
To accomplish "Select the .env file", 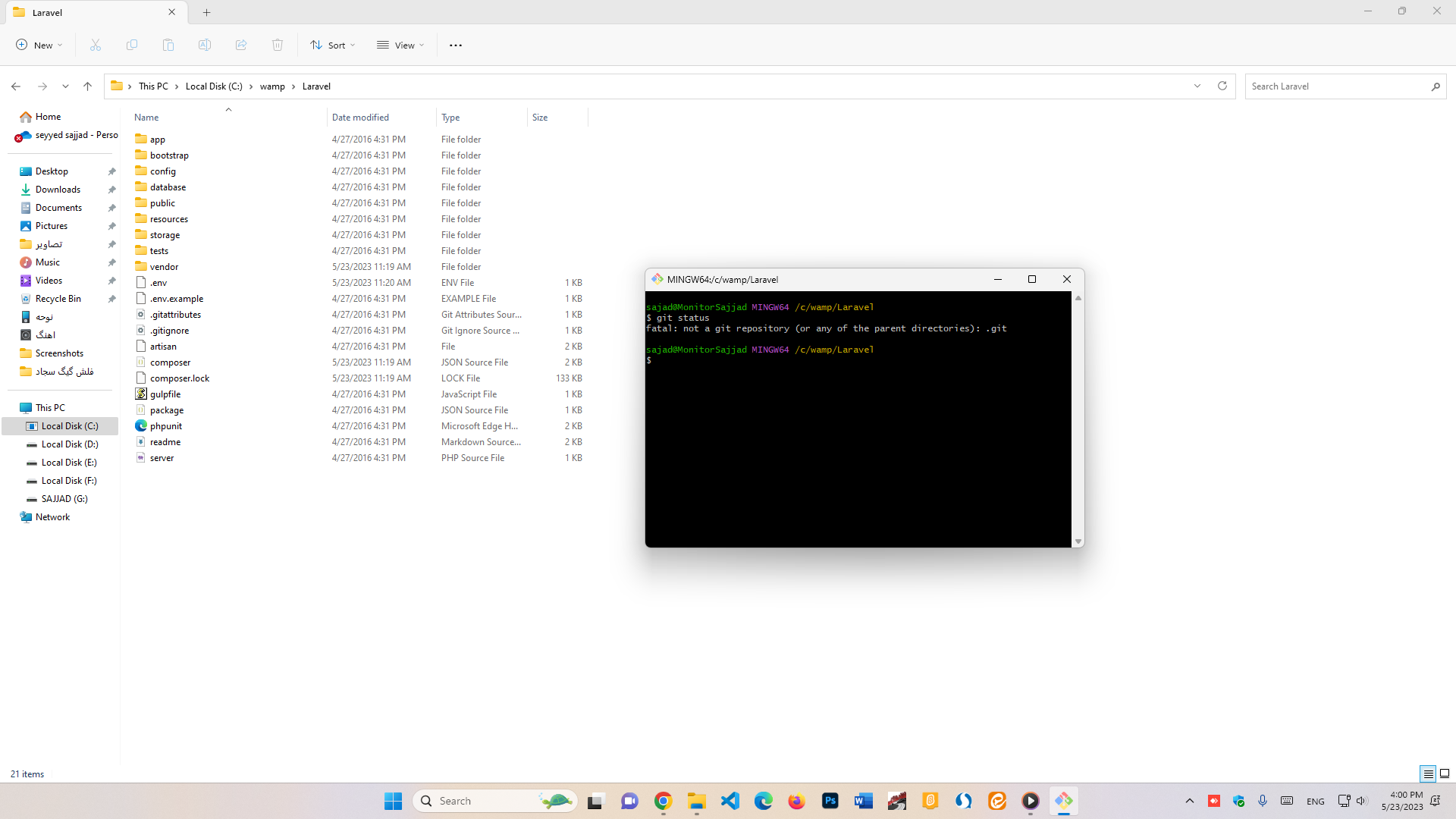I will (158, 283).
